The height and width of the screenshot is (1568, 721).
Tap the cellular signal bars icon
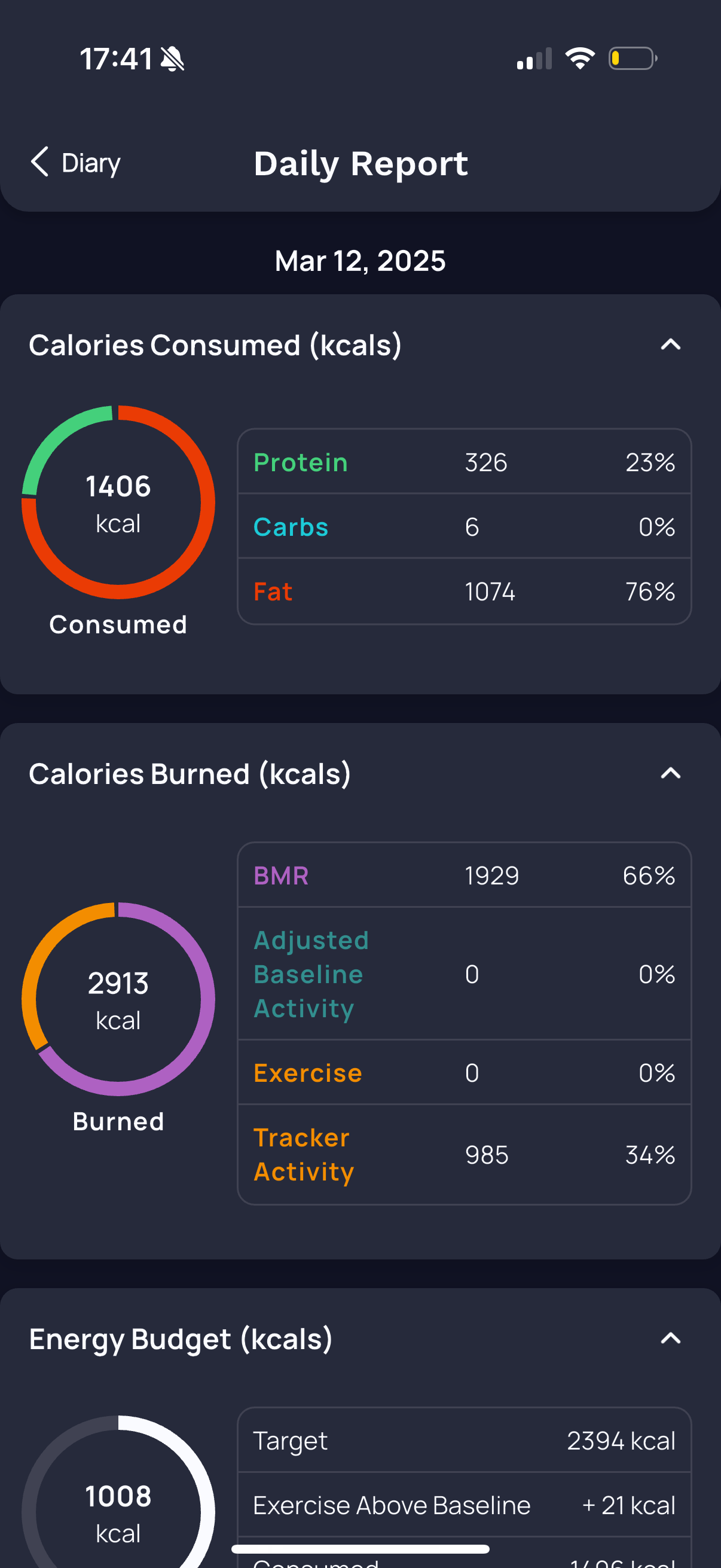(x=534, y=59)
